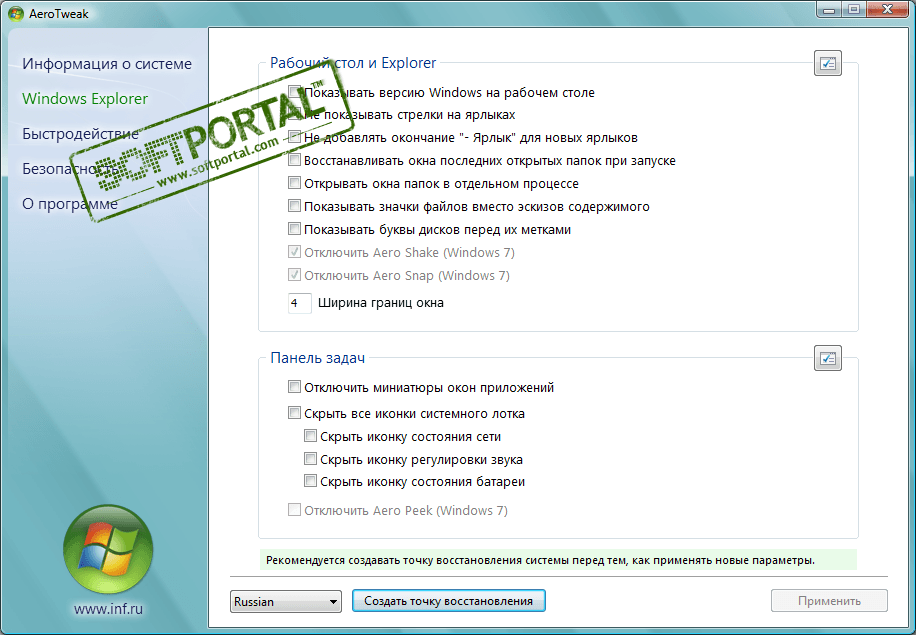Check Скрыть иконку состояния сети
The height and width of the screenshot is (635, 916).
(310, 436)
